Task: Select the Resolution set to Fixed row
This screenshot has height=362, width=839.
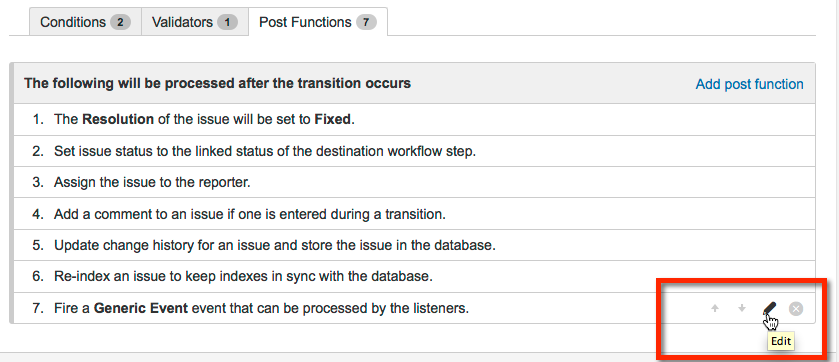Action: point(414,119)
